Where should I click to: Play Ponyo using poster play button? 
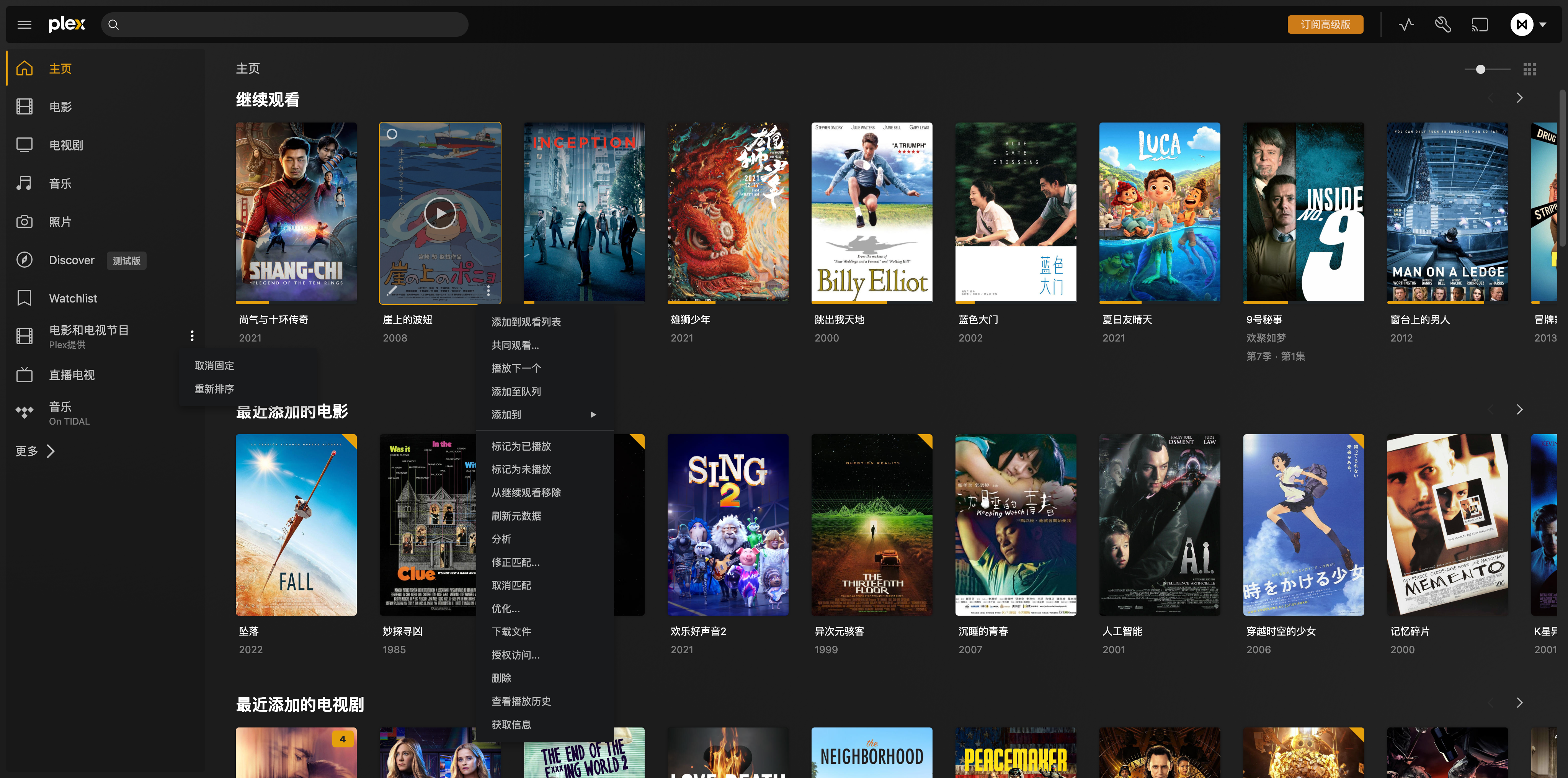coord(439,213)
